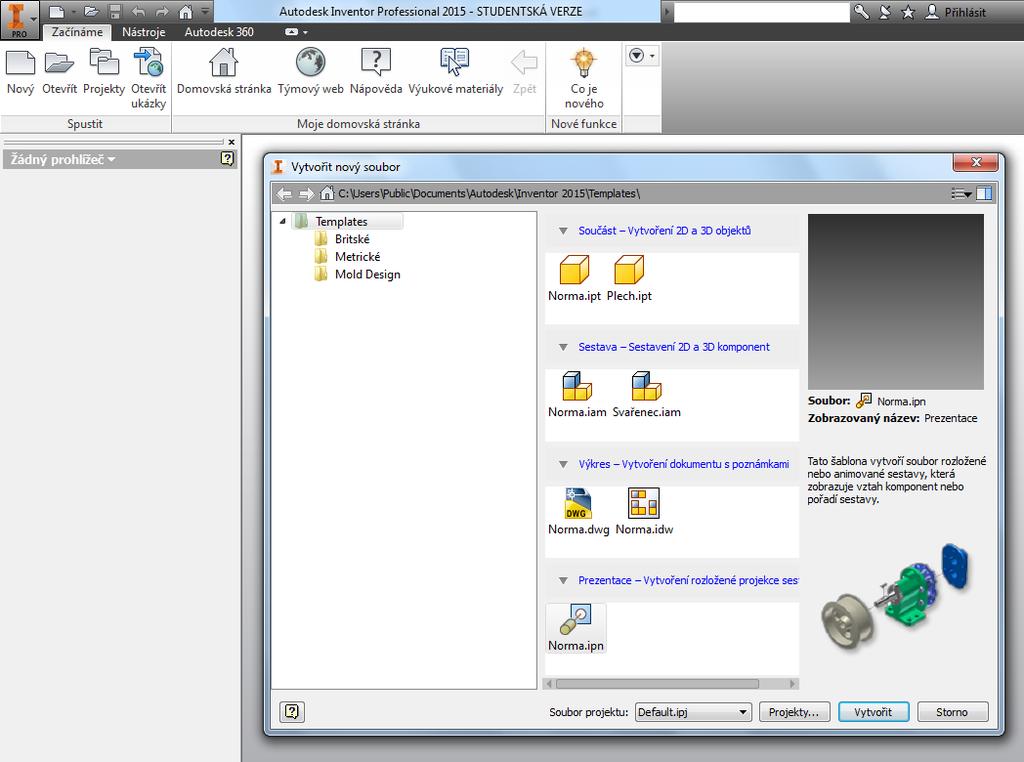Viewport: 1024px width, 762px height.
Task: Click the Open folder icon in quick access toolbar
Action: [91, 12]
